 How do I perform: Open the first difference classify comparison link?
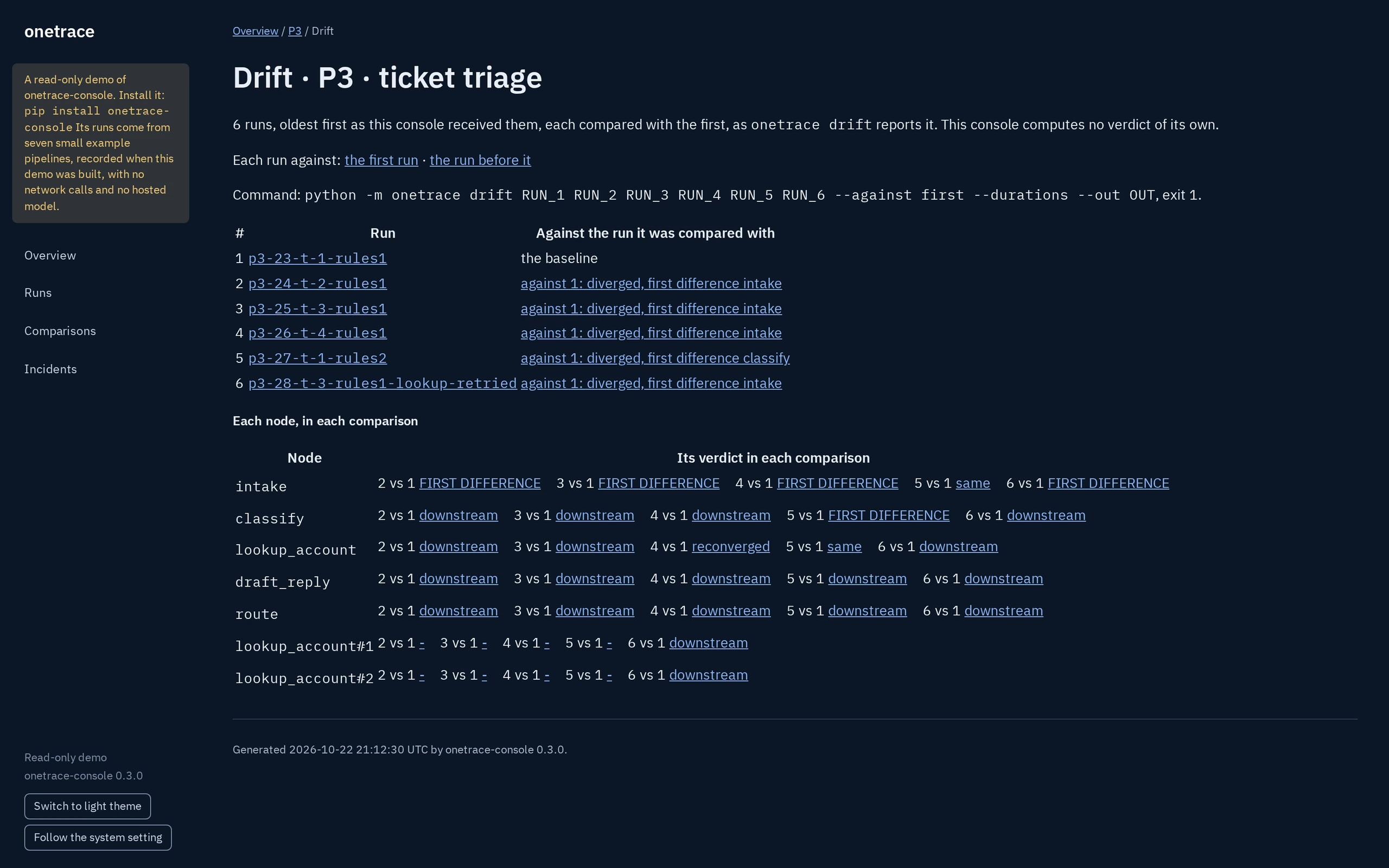pos(655,358)
